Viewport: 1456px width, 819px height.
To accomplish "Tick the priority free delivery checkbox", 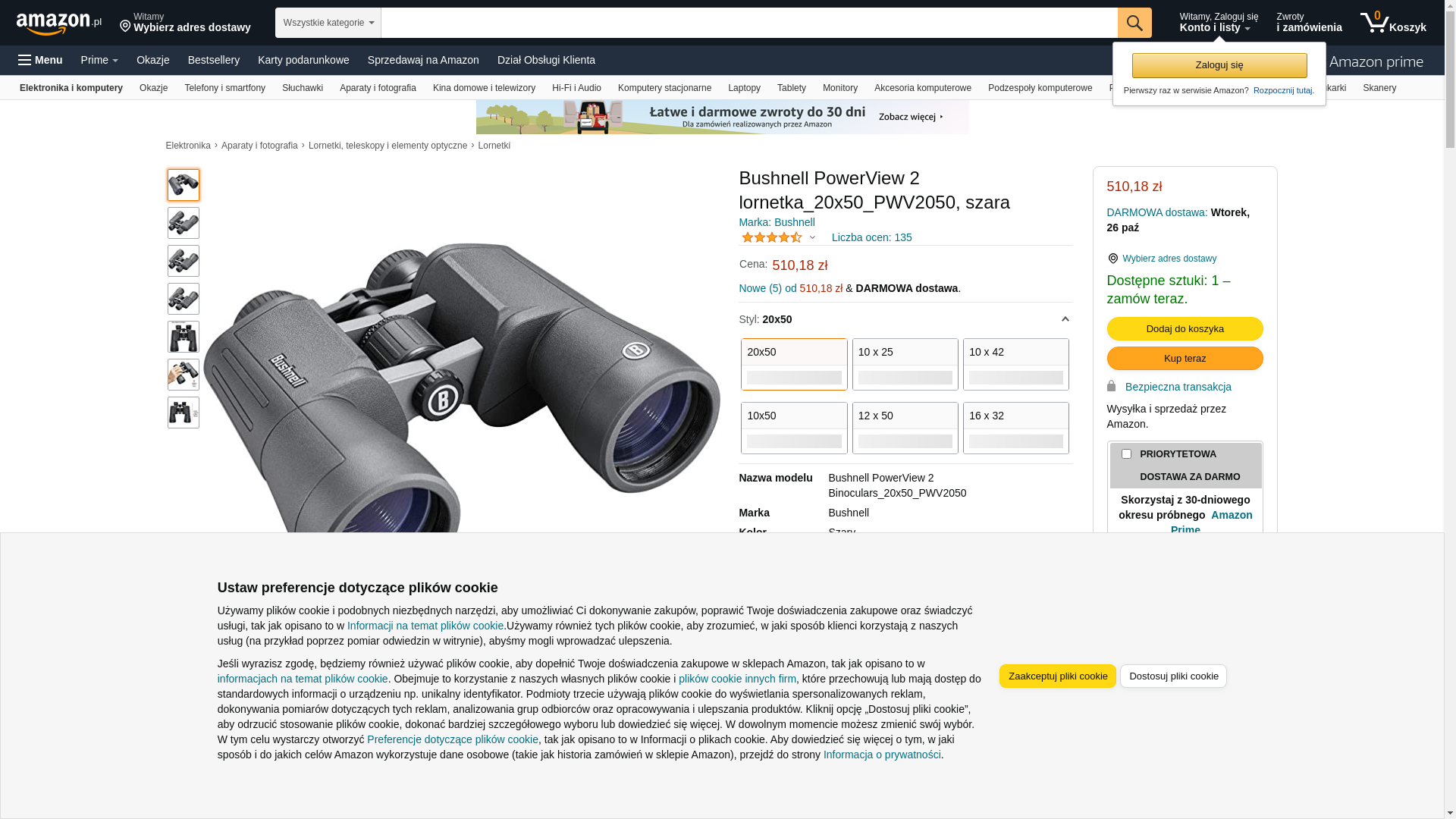I will (x=1126, y=454).
